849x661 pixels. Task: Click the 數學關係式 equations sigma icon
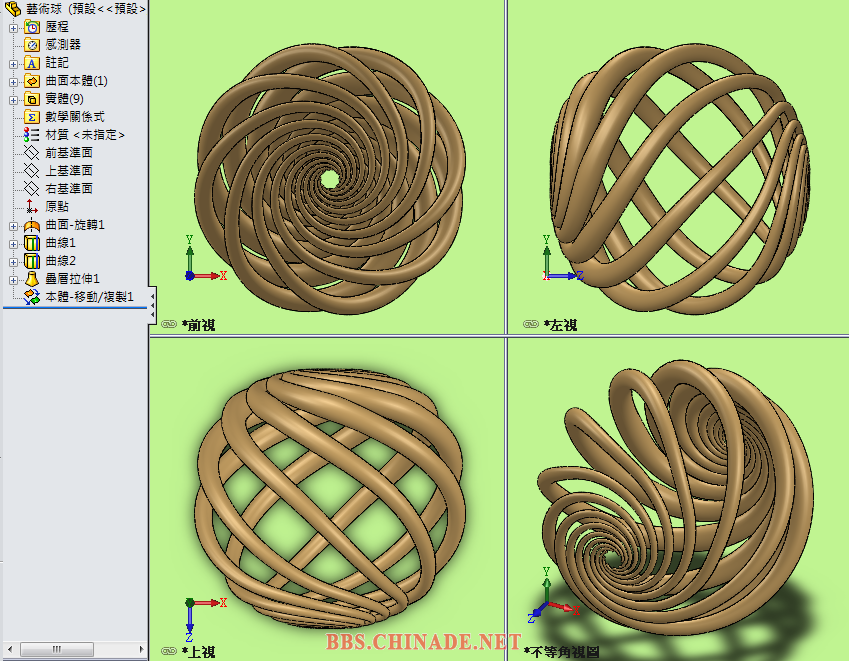32,117
